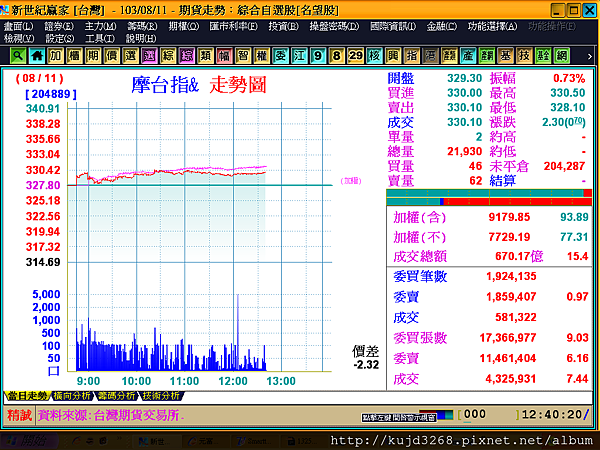
Task: Click the status bar clock 12:40:20
Action: [x=552, y=414]
